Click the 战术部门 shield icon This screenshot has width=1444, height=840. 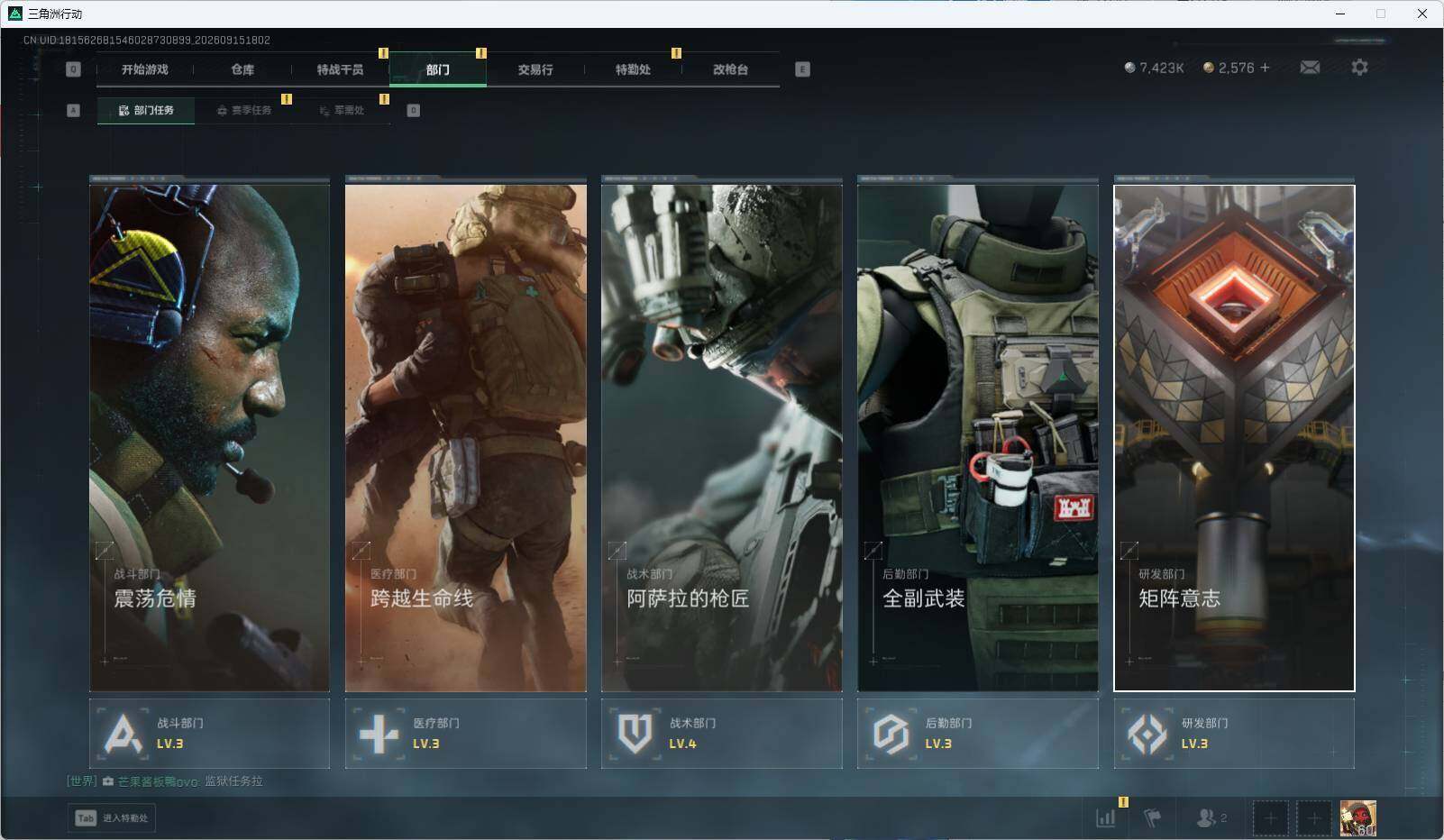635,734
